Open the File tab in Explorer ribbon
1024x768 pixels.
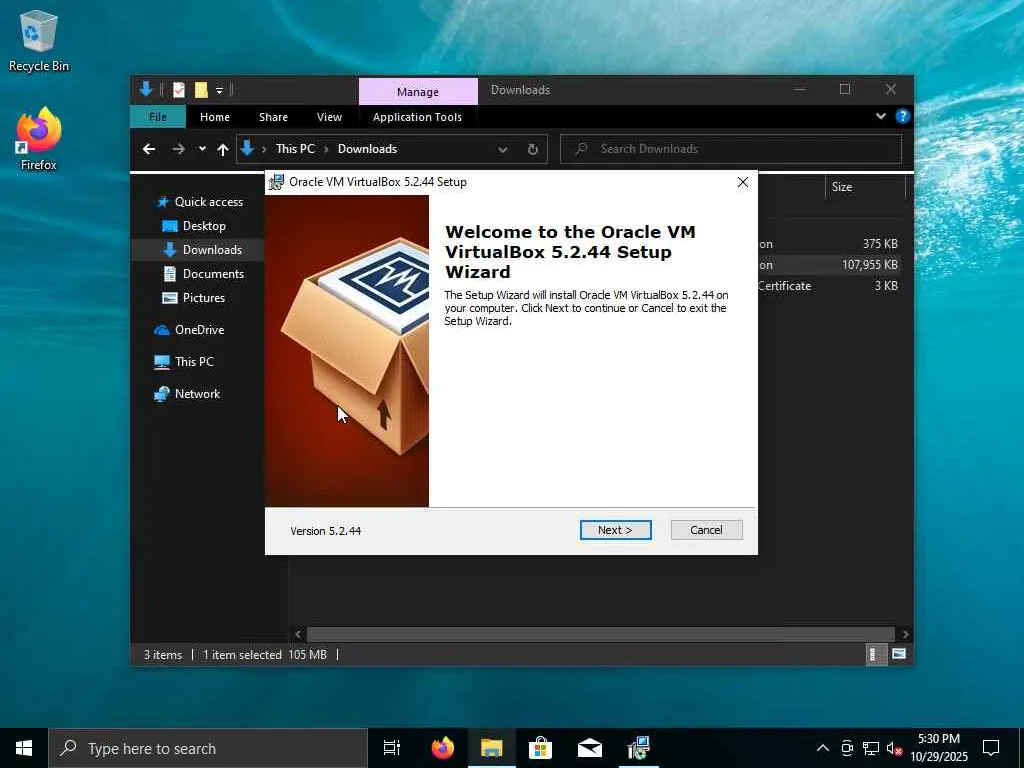coord(157,117)
